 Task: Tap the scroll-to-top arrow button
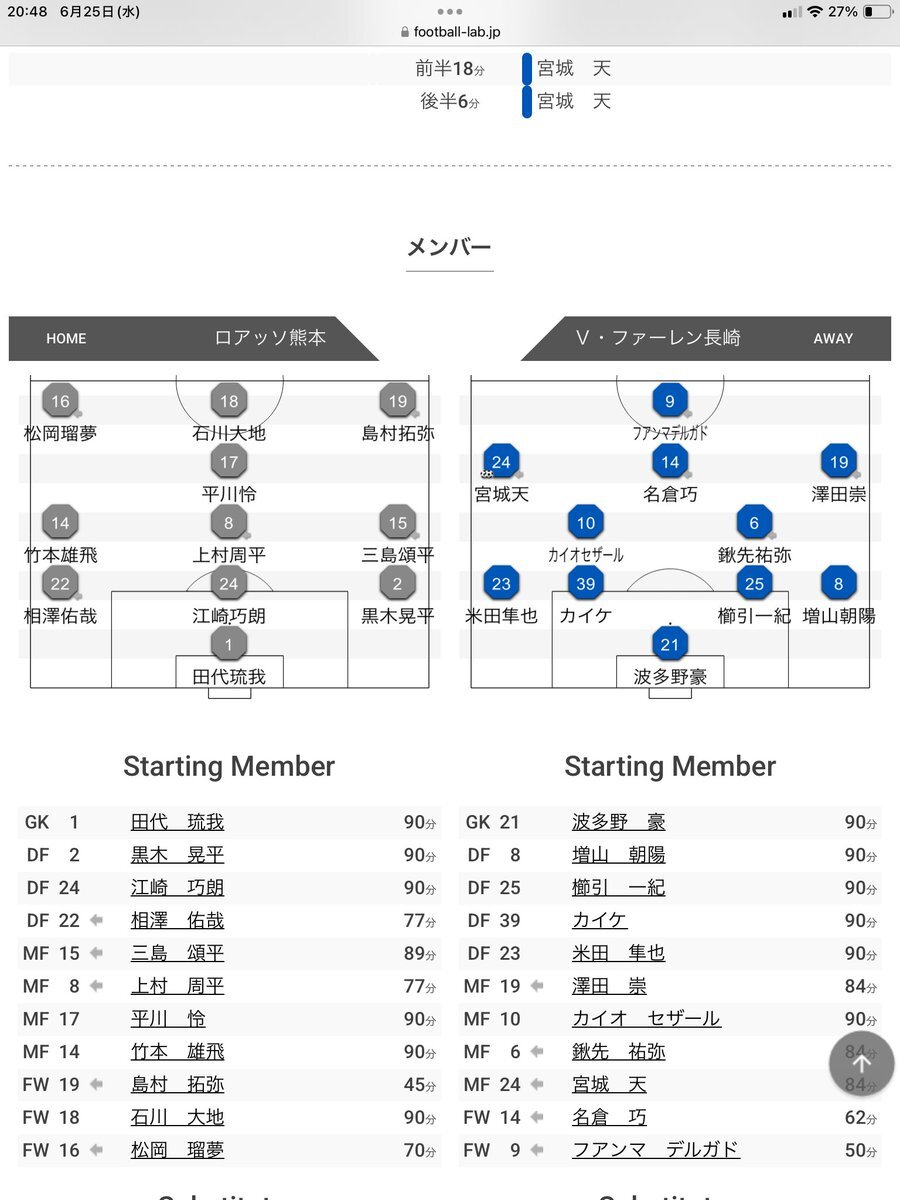(x=861, y=1064)
